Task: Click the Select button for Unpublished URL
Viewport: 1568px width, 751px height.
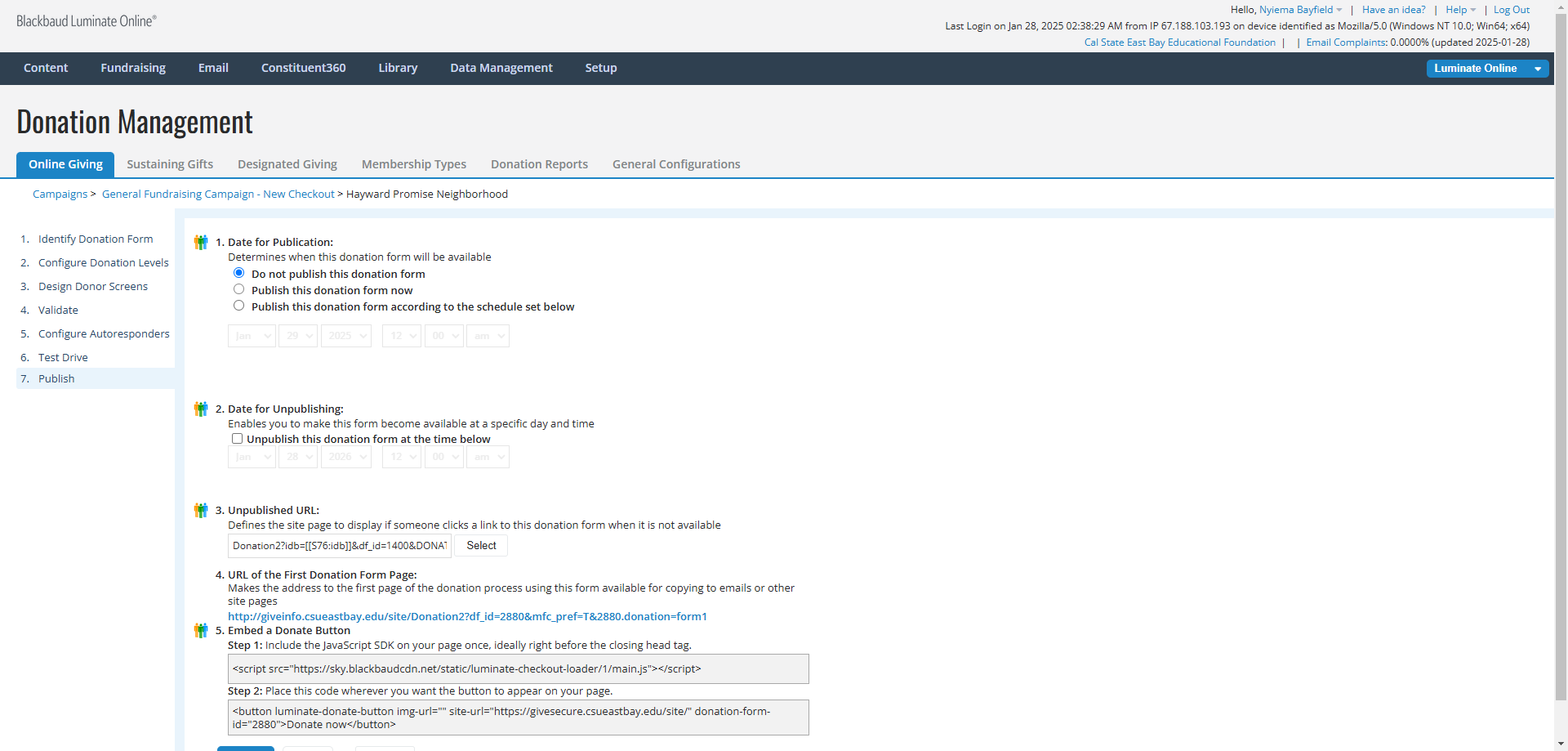Action: coord(481,546)
